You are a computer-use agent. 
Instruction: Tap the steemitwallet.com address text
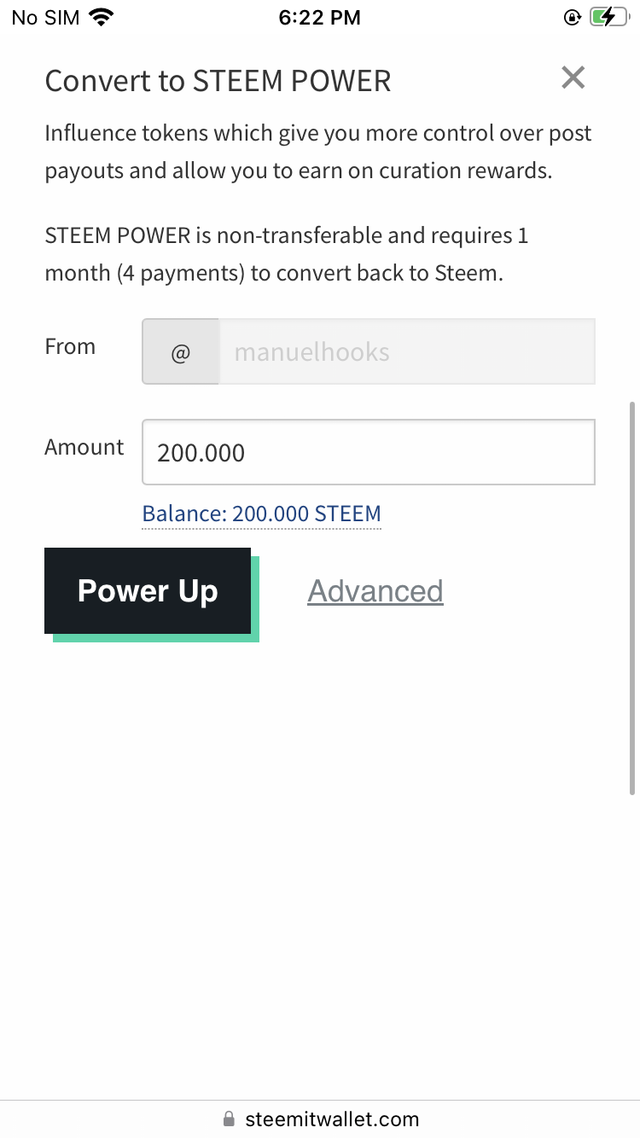[x=332, y=1119]
